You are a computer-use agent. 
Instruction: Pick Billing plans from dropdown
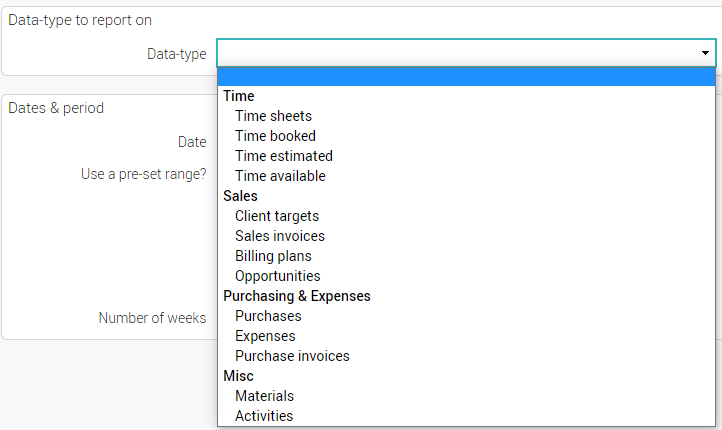(273, 256)
